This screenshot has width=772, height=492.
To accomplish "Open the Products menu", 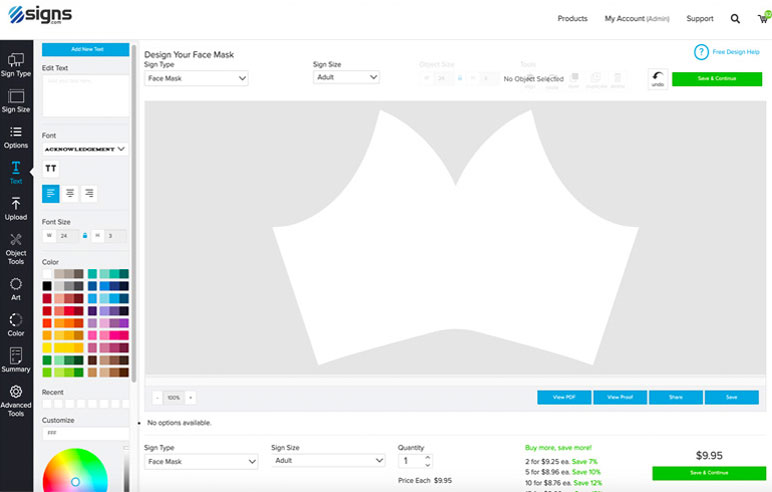I will (x=572, y=19).
